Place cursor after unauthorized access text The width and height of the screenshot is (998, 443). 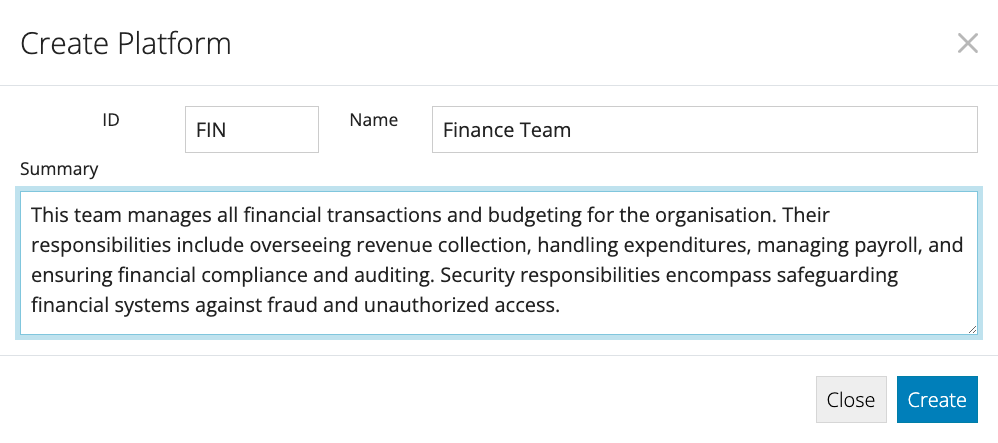561,306
